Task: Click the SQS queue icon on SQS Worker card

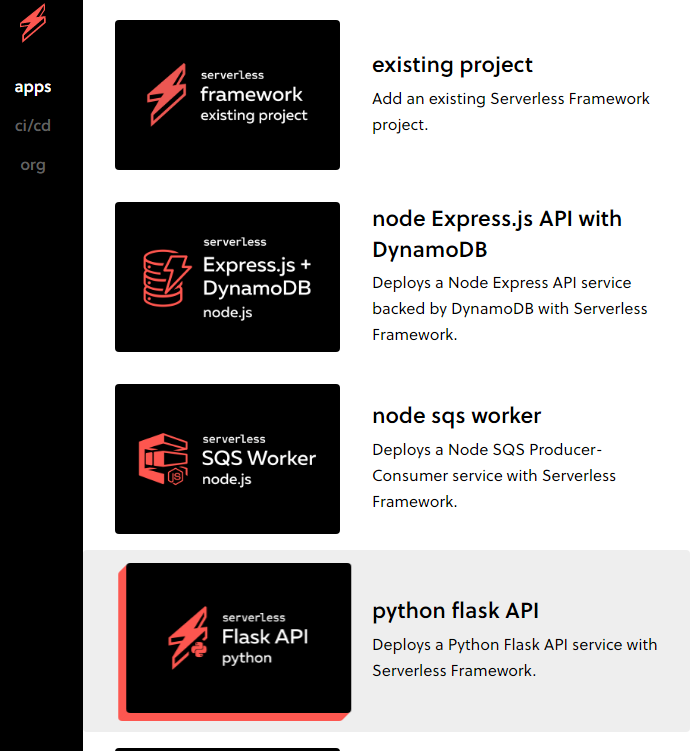Action: pos(163,459)
